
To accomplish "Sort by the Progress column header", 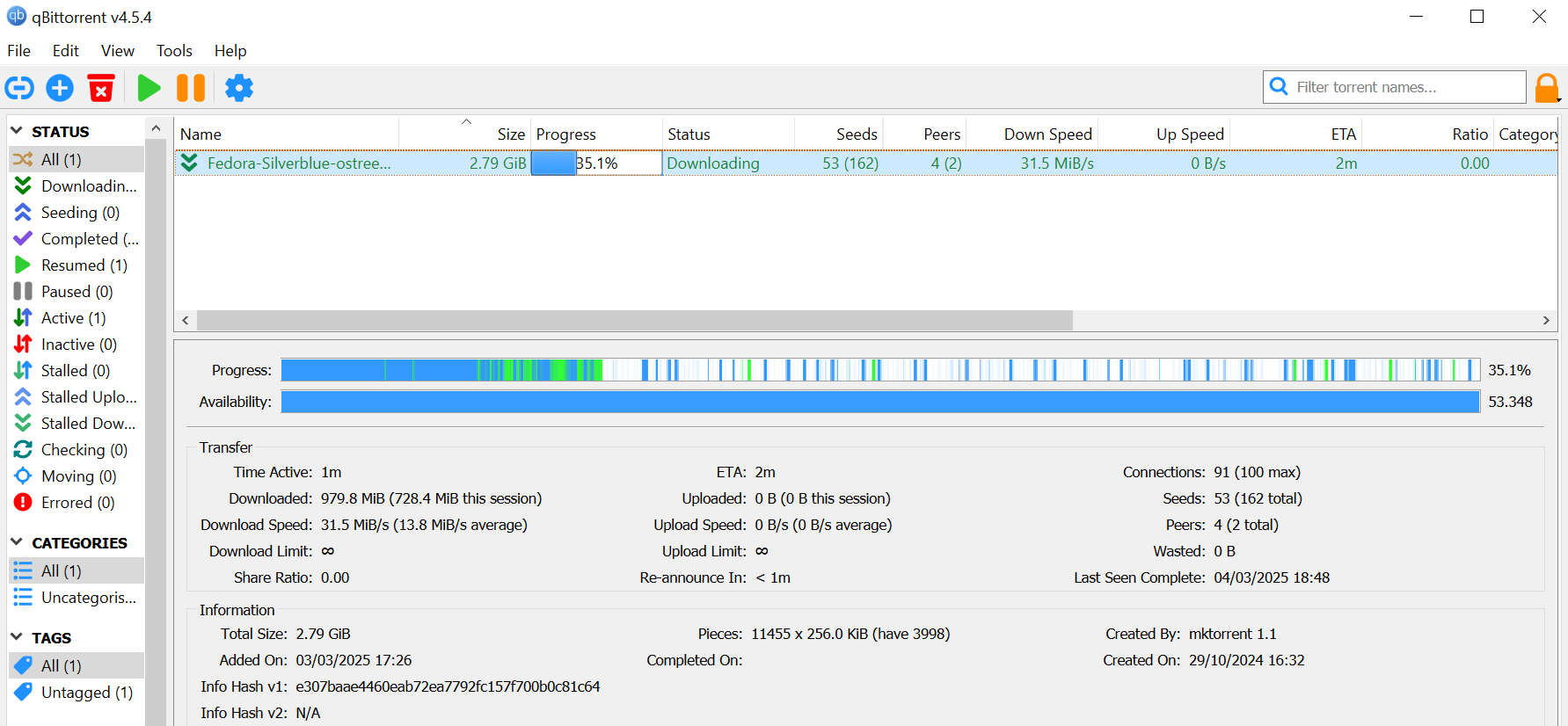I will tap(596, 134).
